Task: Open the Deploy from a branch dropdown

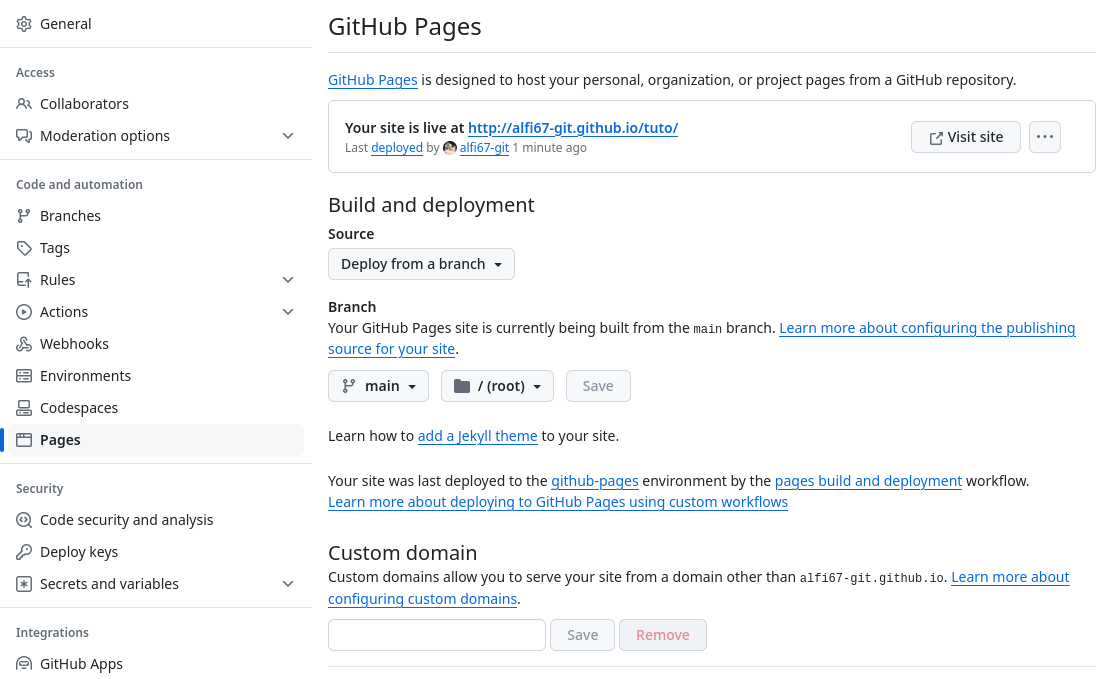Action: (x=421, y=264)
